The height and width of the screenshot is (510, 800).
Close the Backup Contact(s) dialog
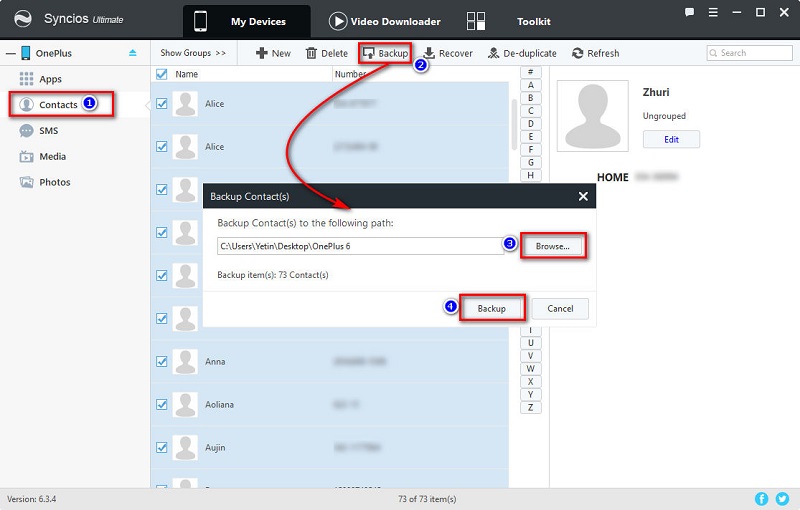point(583,196)
